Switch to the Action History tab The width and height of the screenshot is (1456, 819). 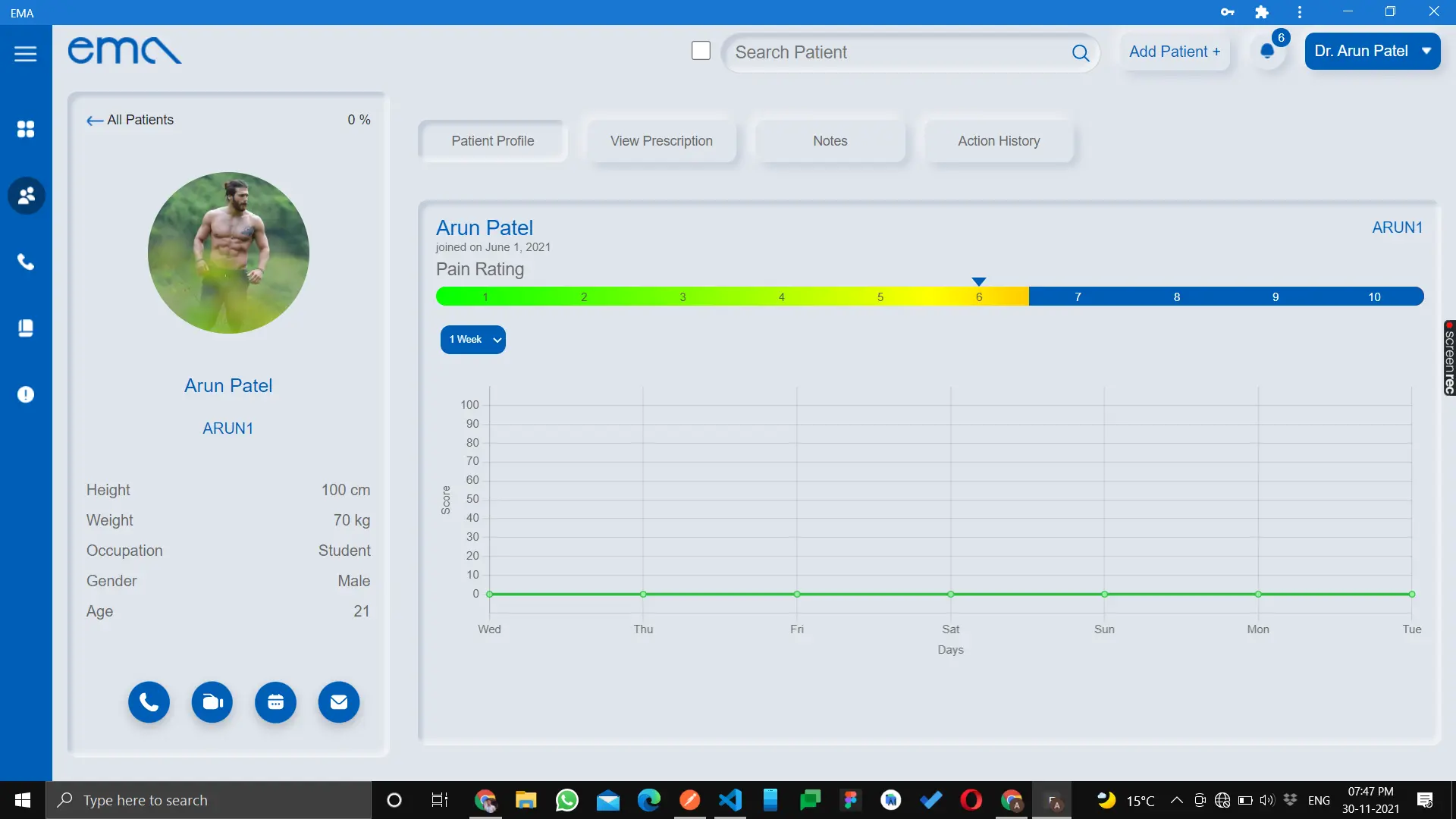[x=999, y=141]
